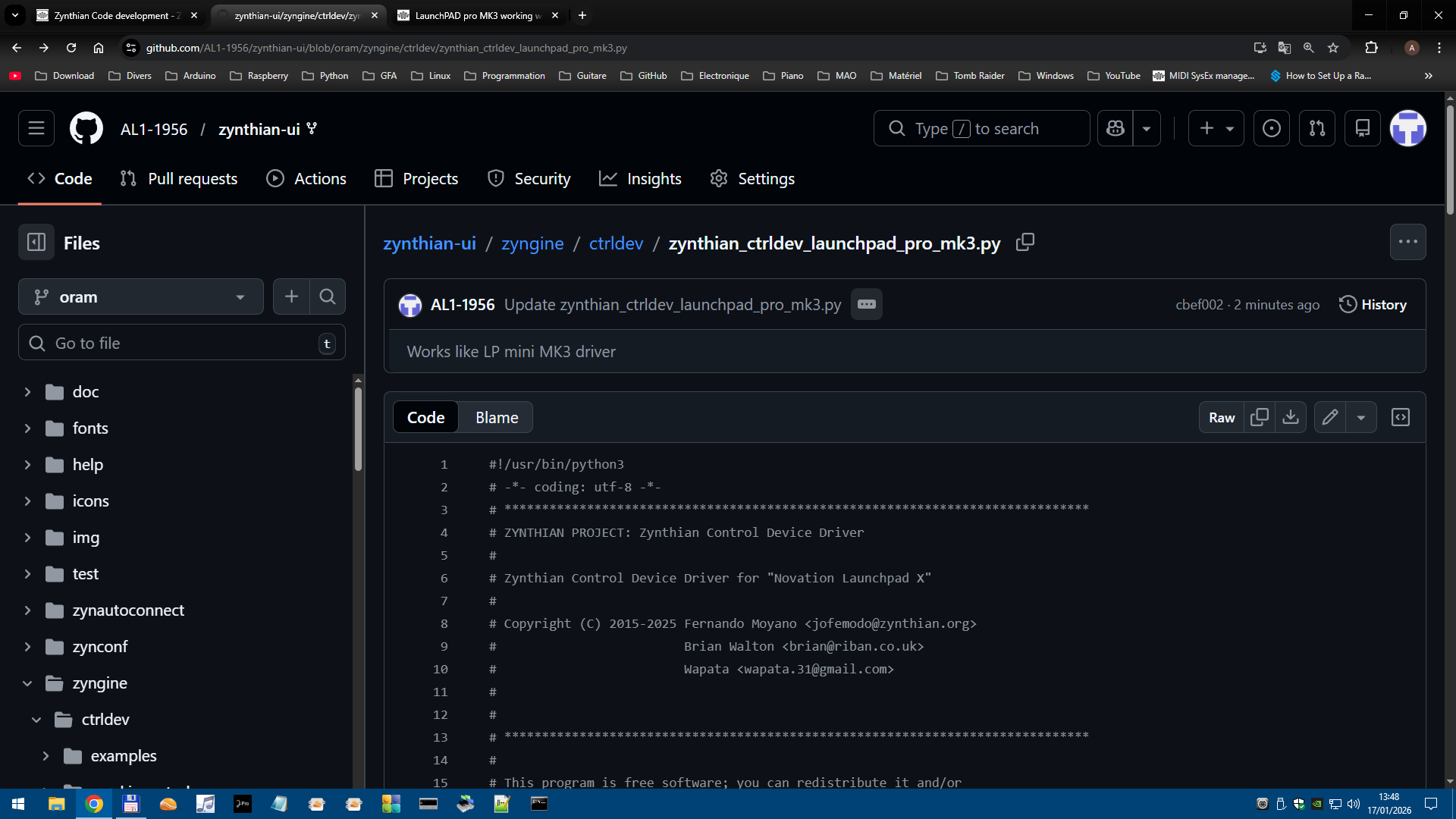
Task: Click the Raw button
Action: coord(1221,417)
